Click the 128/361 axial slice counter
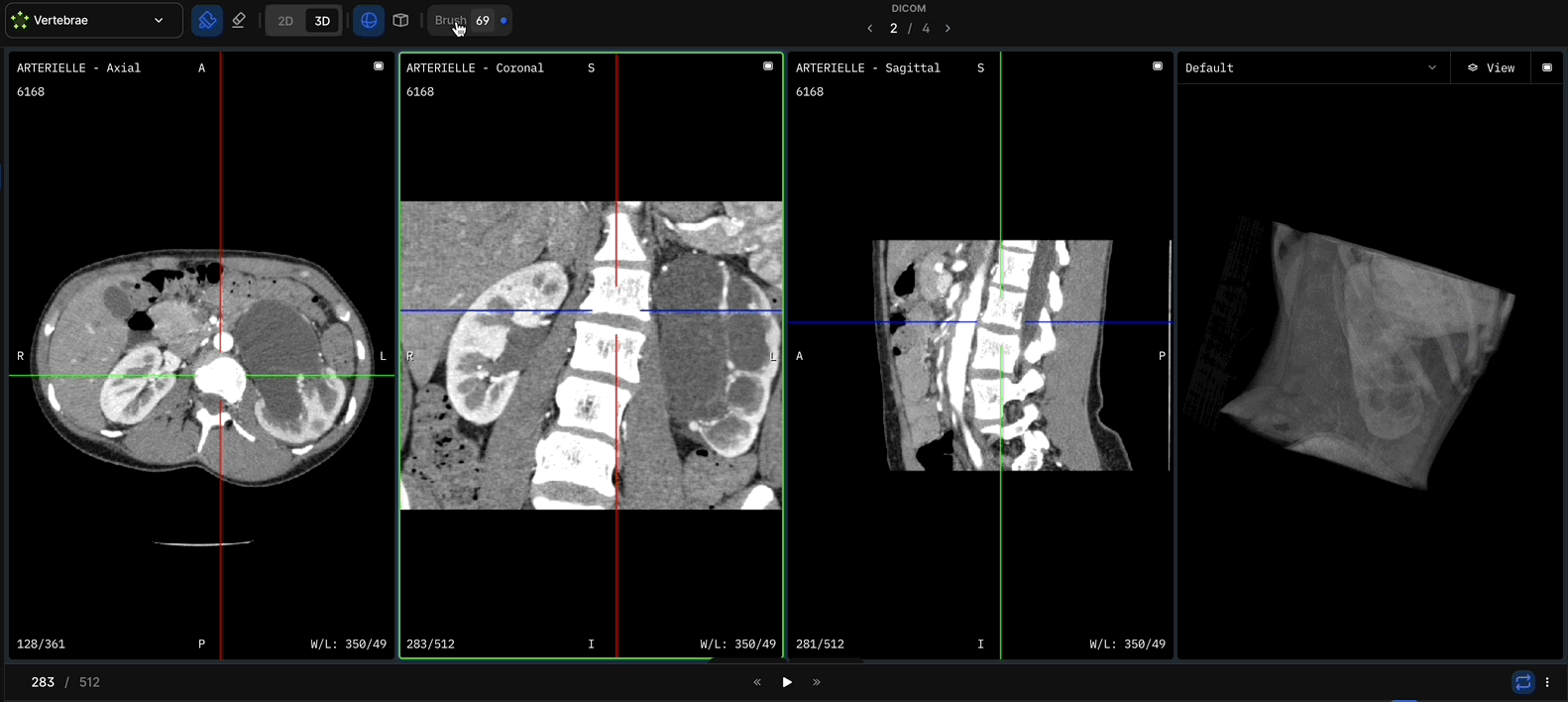The width and height of the screenshot is (1568, 702). [41, 644]
